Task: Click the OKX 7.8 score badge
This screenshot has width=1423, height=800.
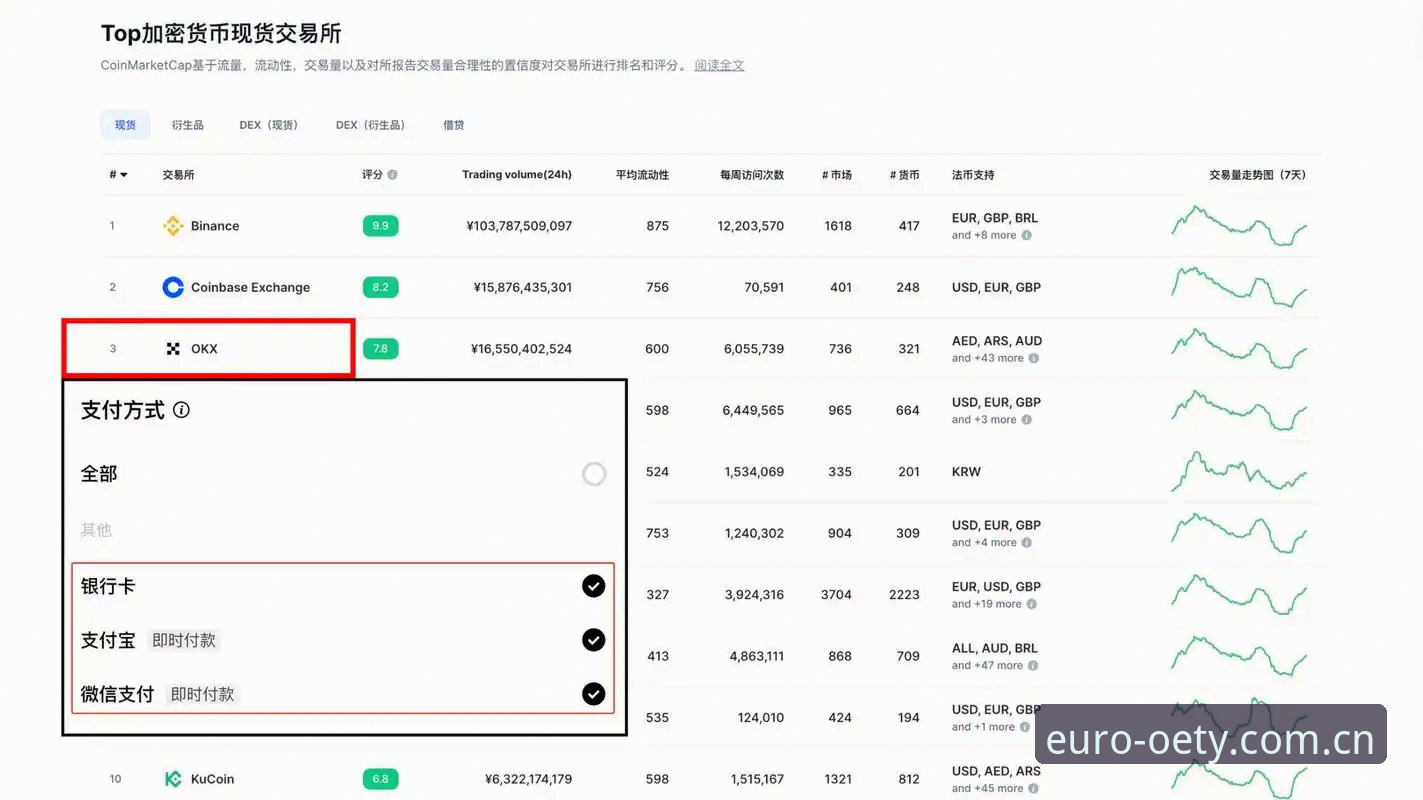Action: [x=381, y=349]
